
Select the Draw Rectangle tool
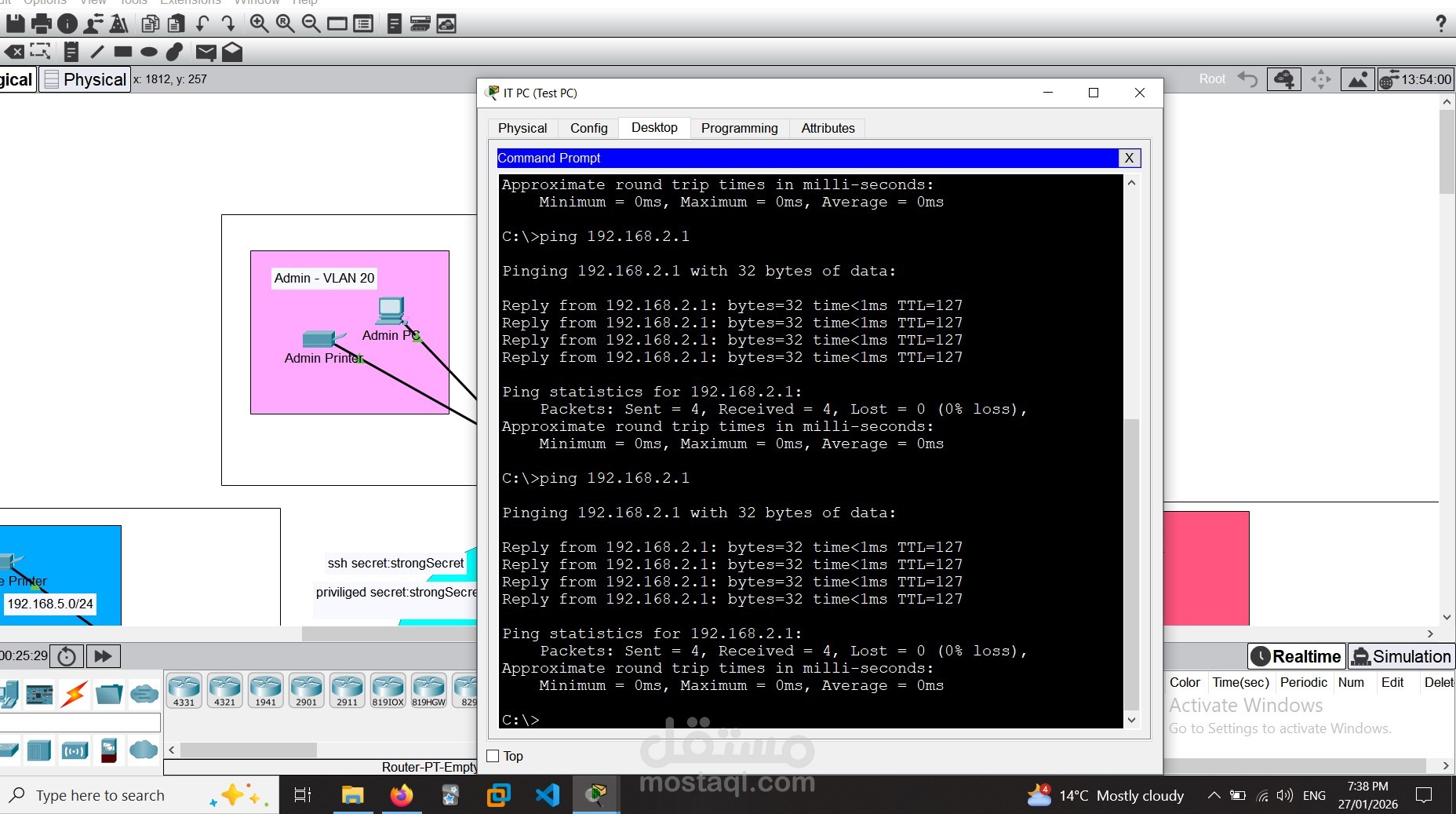(123, 52)
